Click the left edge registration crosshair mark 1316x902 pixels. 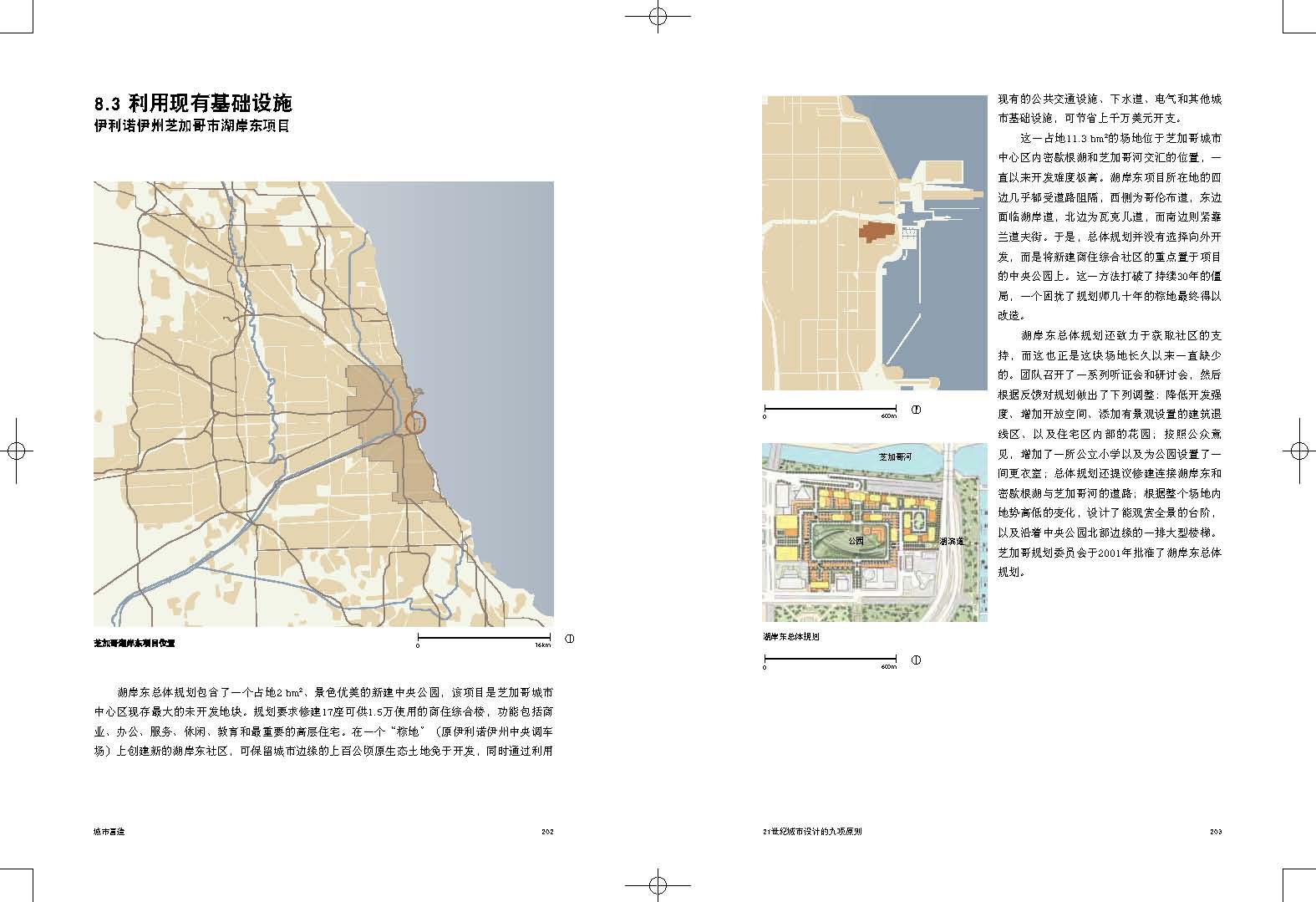(x=16, y=451)
